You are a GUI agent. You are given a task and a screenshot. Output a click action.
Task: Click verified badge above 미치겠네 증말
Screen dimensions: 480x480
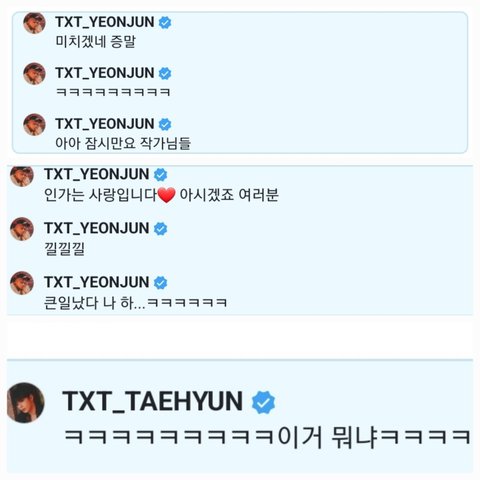165,23
